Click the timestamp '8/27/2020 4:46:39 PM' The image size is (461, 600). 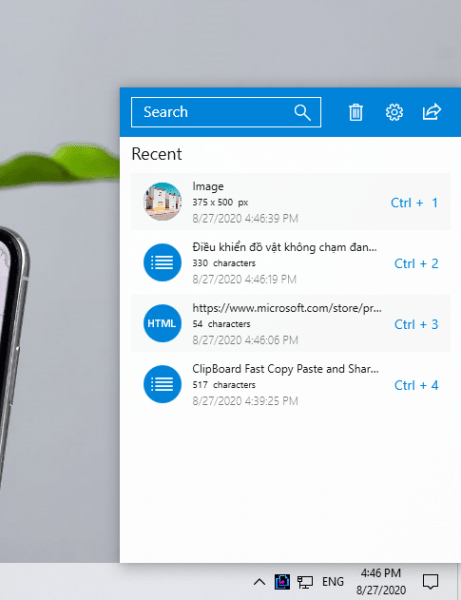click(x=245, y=218)
